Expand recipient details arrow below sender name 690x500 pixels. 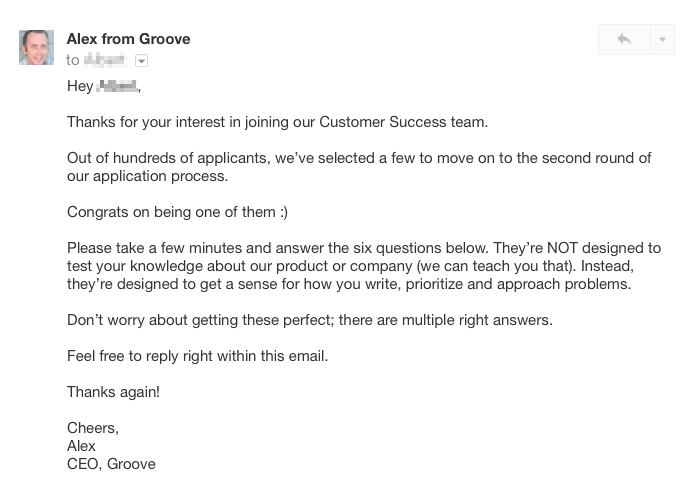[x=141, y=61]
